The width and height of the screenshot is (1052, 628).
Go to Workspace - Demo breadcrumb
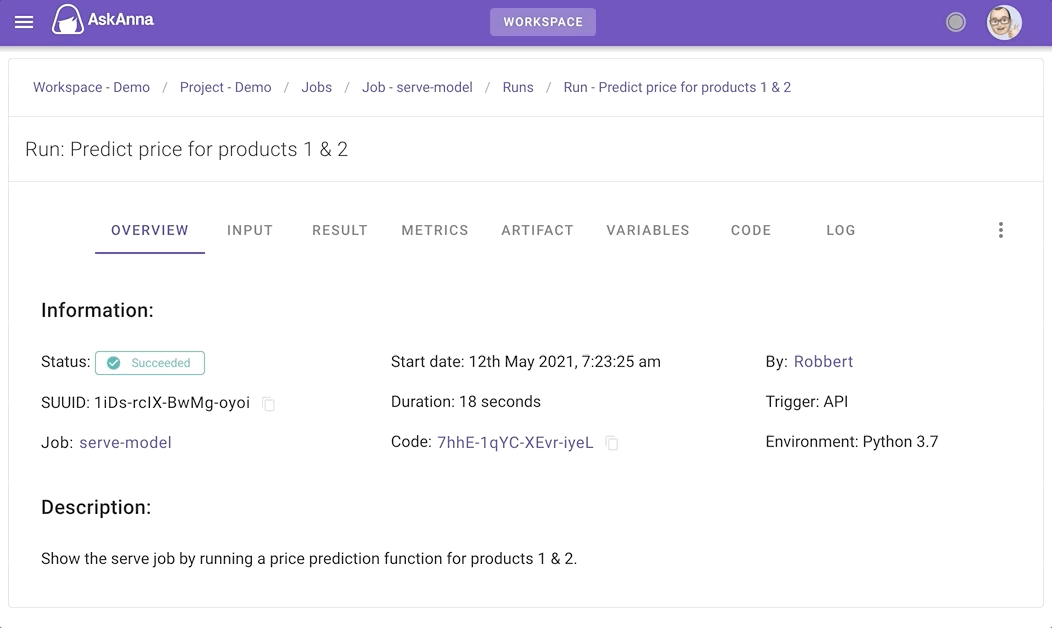tap(91, 87)
